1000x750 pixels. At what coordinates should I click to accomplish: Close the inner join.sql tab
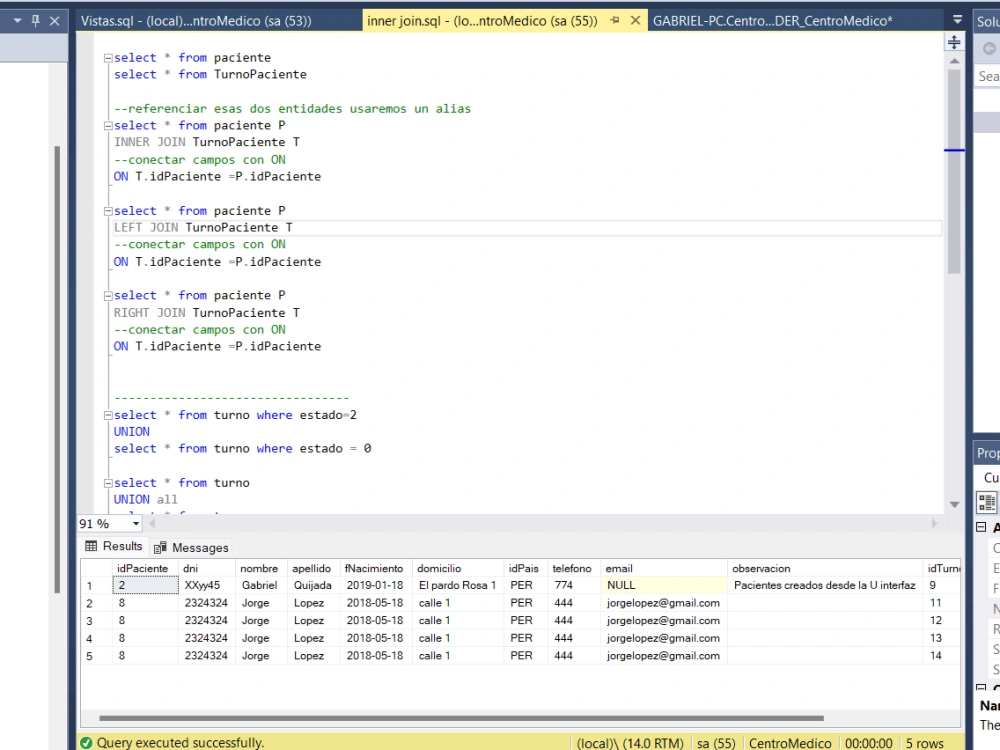point(635,21)
